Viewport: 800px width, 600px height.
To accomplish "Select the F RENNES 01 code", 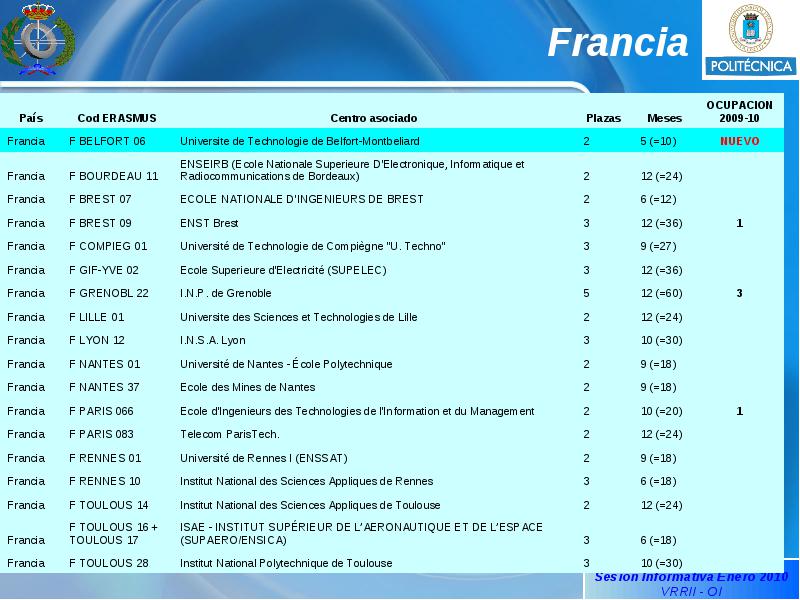I will 105,458.
